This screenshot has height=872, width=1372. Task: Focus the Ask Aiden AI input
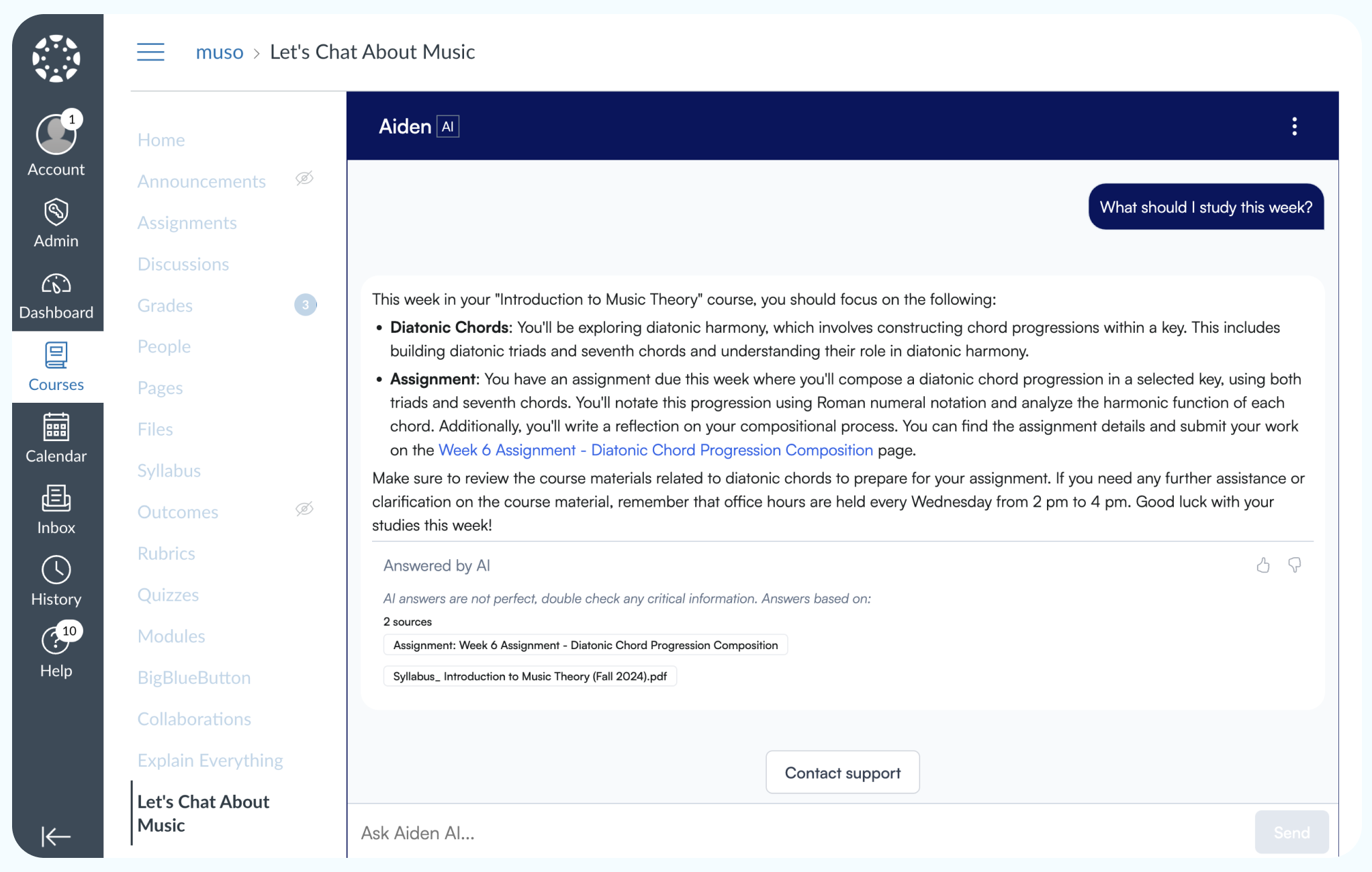[x=799, y=832]
